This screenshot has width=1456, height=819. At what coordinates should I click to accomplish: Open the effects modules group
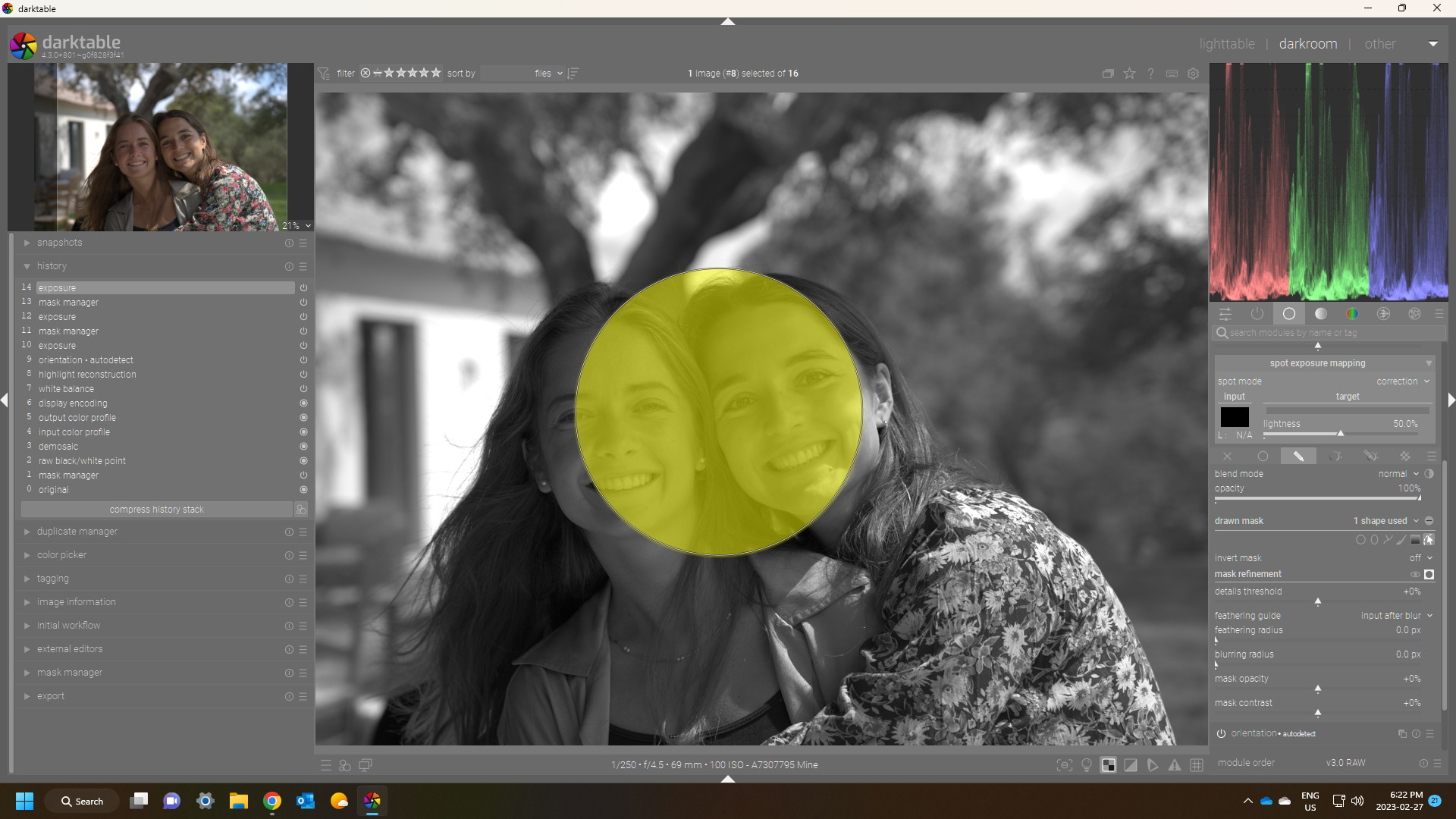click(x=1414, y=314)
